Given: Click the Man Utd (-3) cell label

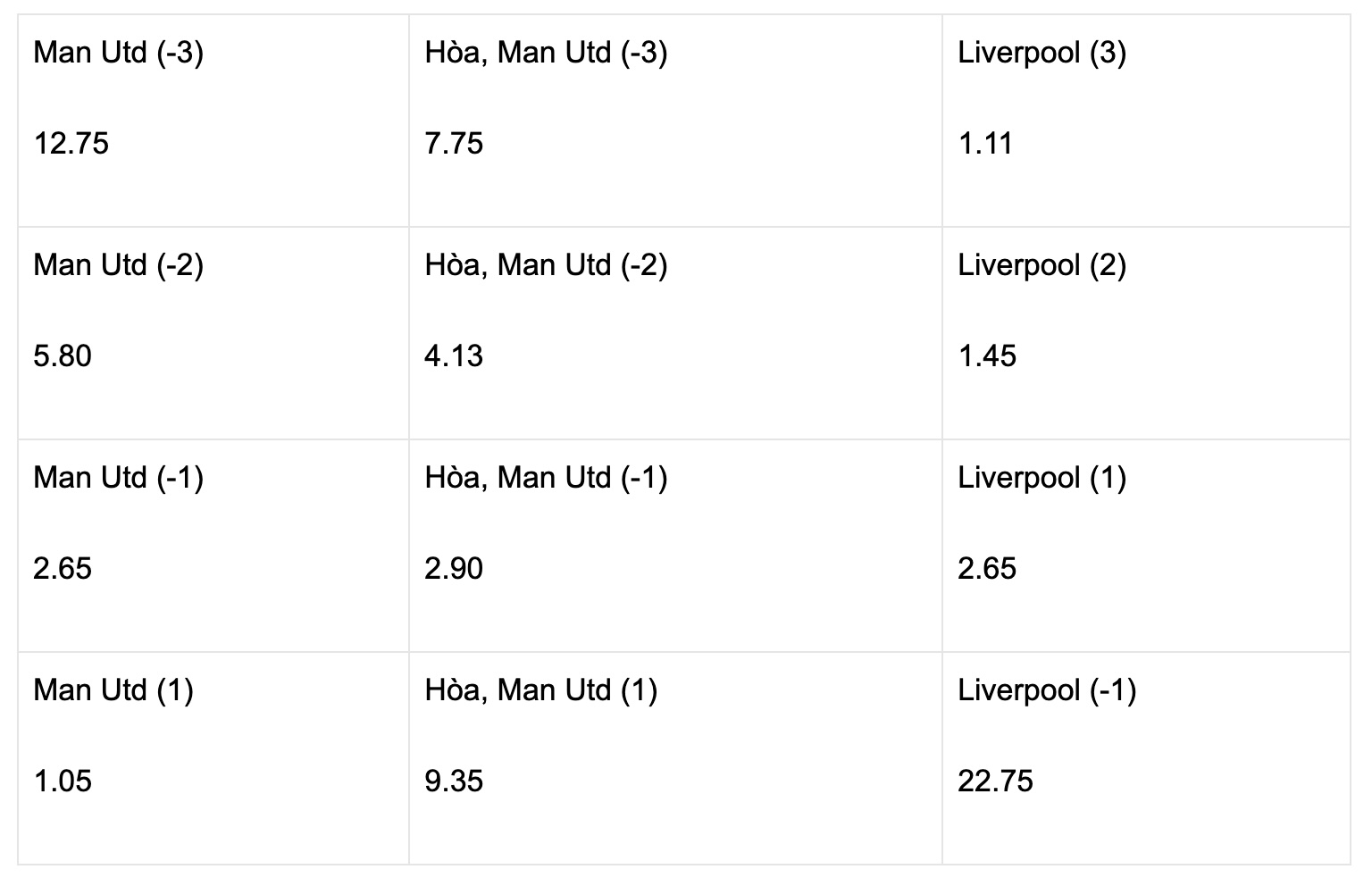Looking at the screenshot, I should click(x=118, y=53).
